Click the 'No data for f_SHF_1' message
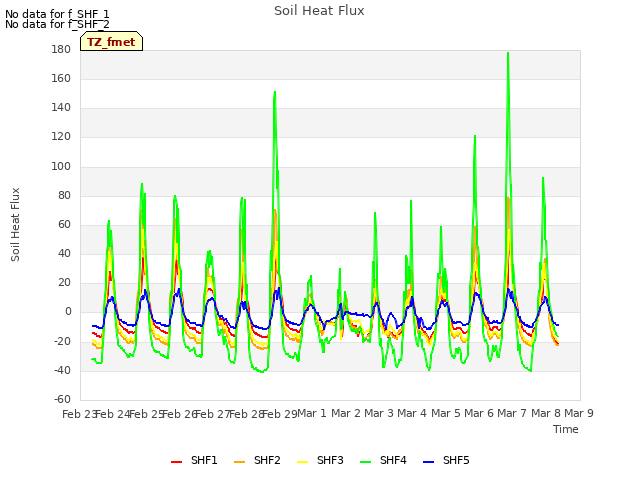640x480 pixels. [57, 14]
